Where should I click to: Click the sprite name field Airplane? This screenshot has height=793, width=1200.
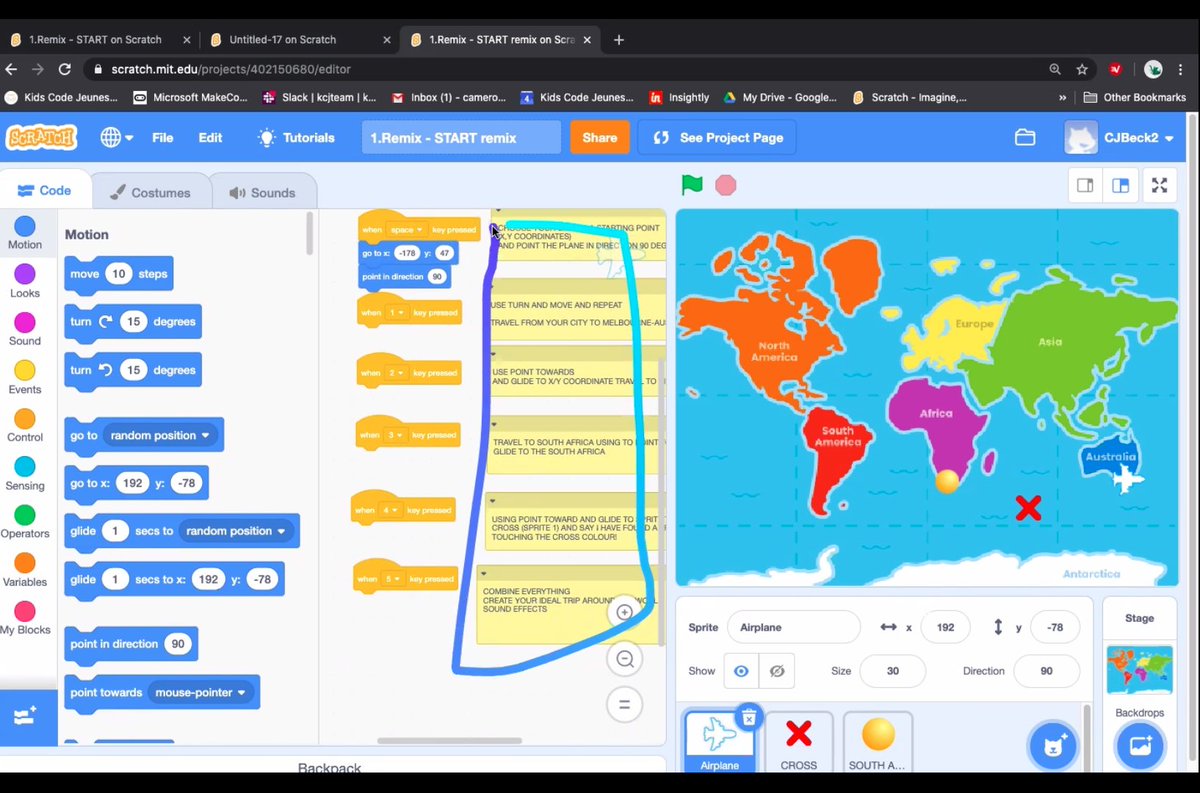[793, 627]
